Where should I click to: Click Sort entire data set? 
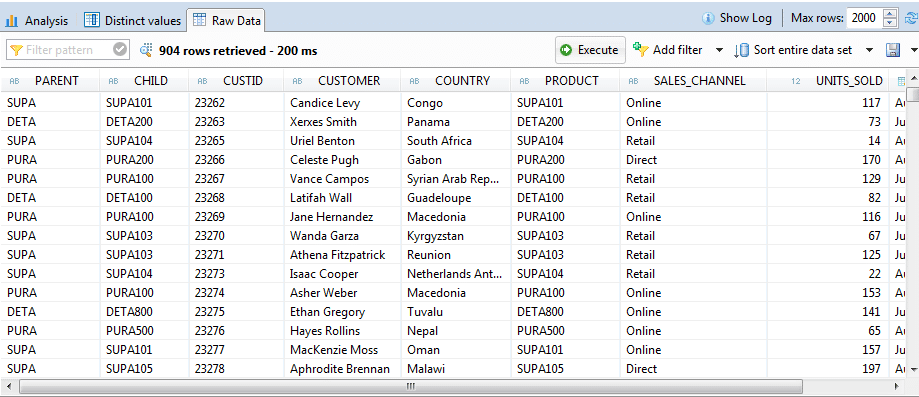(793, 50)
